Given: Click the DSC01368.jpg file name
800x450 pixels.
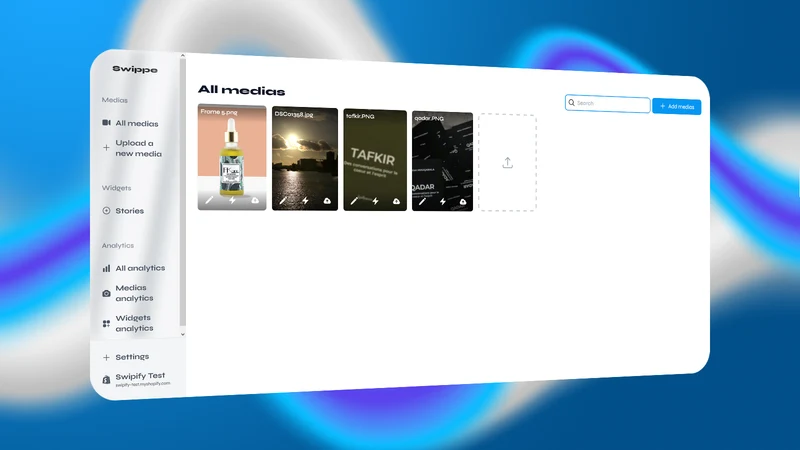Looking at the screenshot, I should point(294,114).
